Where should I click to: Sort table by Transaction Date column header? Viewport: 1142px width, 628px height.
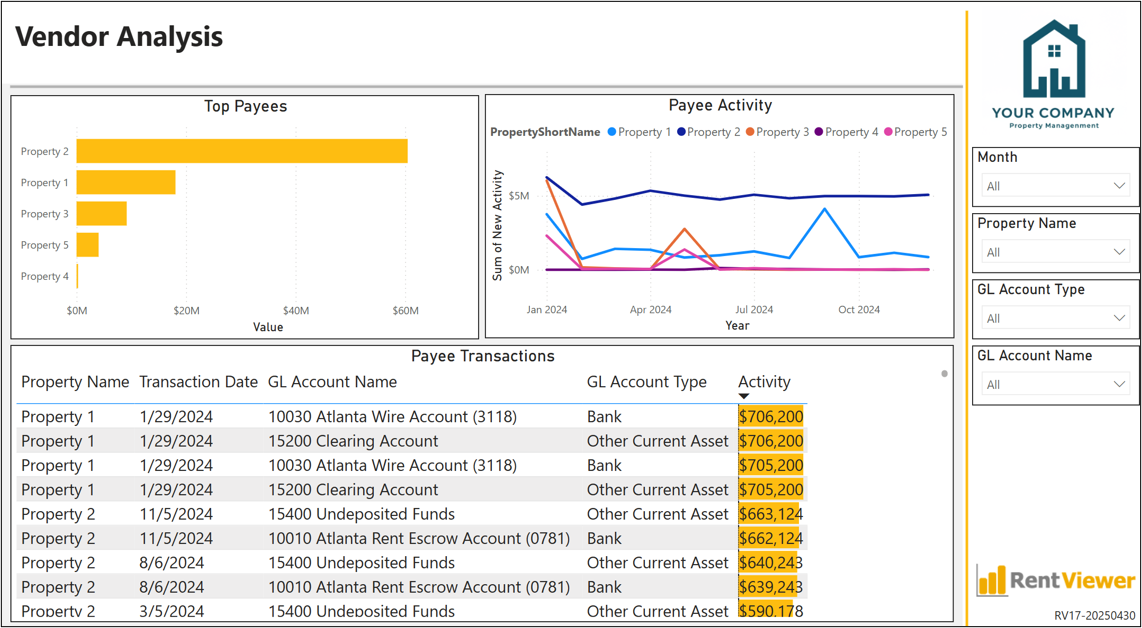pos(199,382)
